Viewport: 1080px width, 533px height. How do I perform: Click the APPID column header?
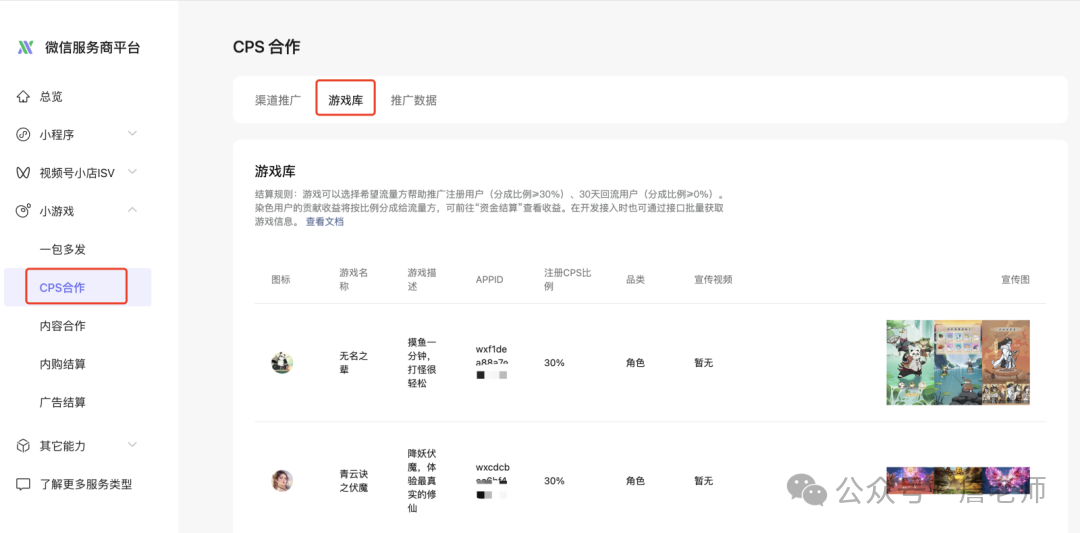coord(490,280)
